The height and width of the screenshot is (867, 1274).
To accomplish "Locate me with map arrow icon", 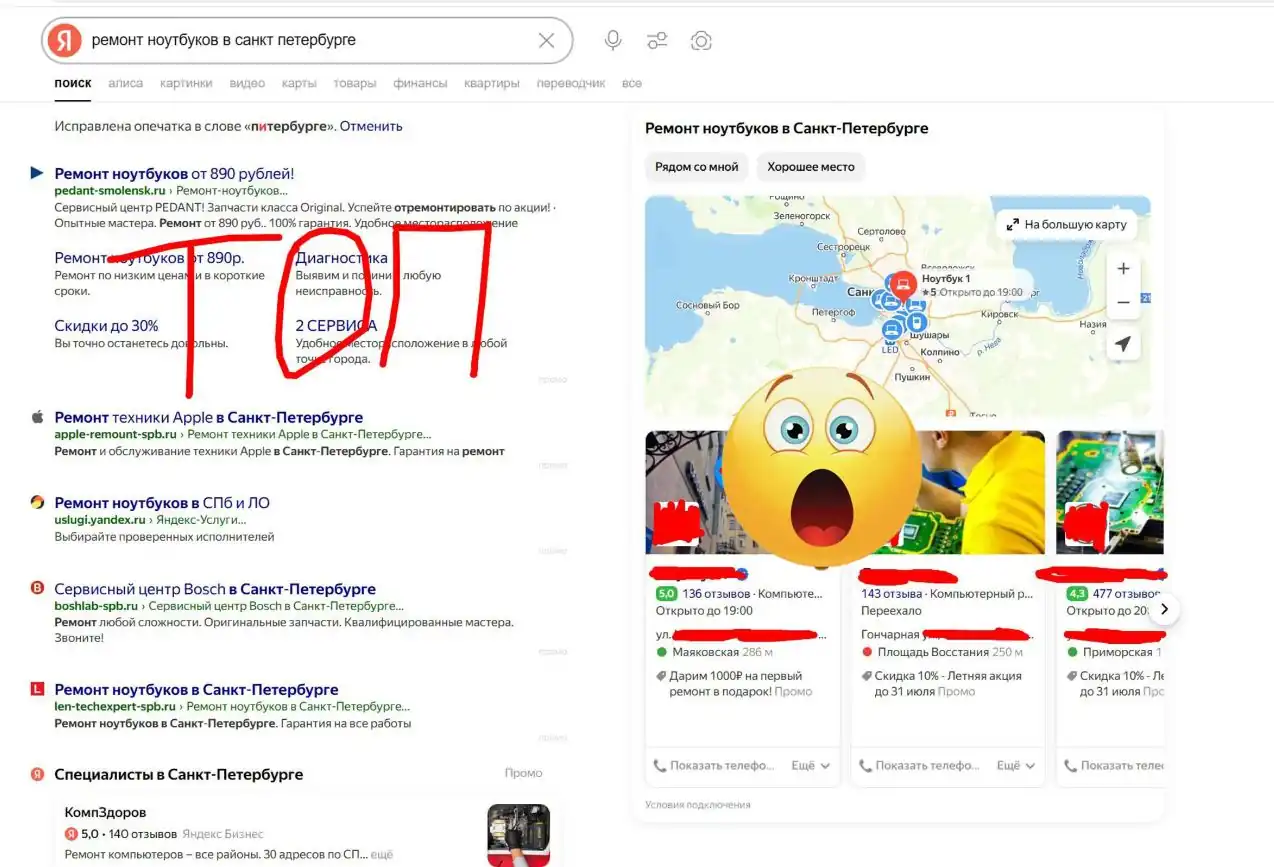I will tap(1123, 344).
